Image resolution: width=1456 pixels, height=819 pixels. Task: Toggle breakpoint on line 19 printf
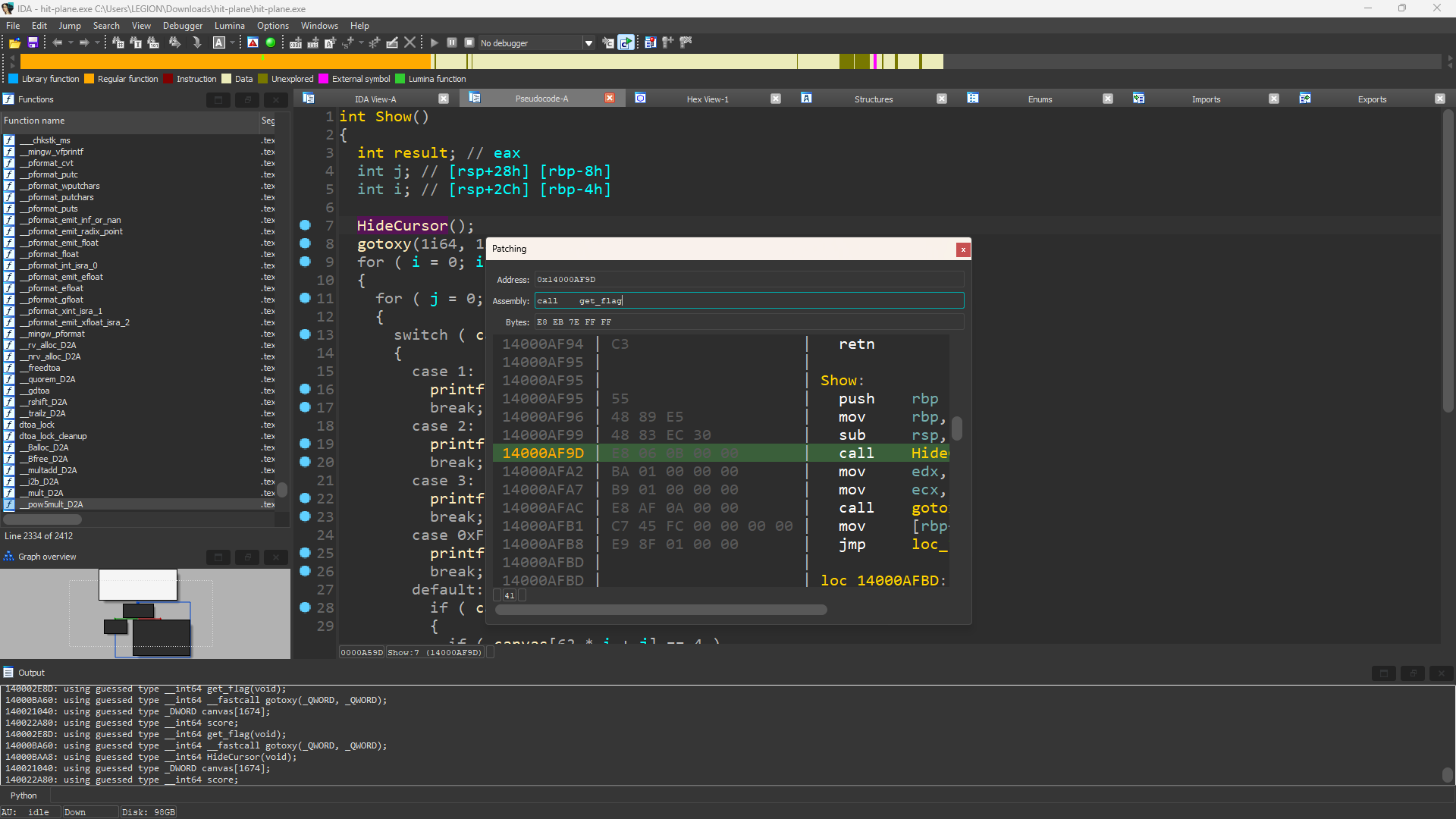(x=305, y=444)
